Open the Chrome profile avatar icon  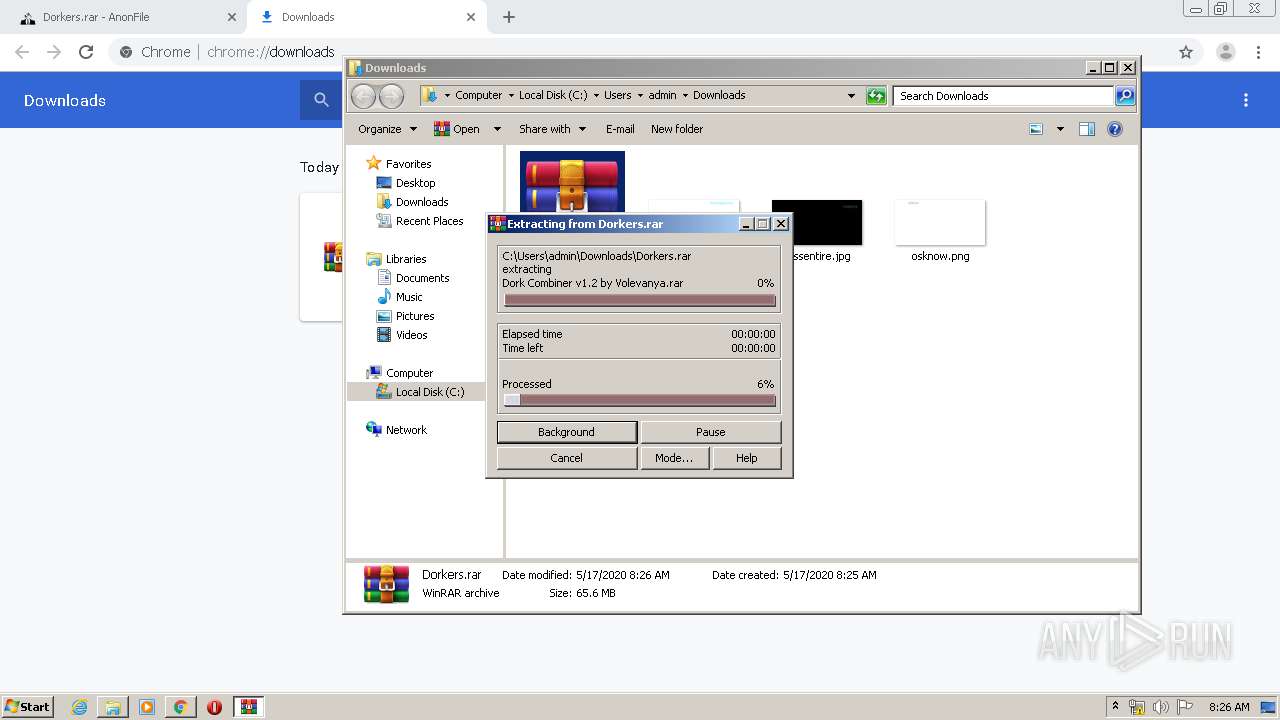[1225, 52]
